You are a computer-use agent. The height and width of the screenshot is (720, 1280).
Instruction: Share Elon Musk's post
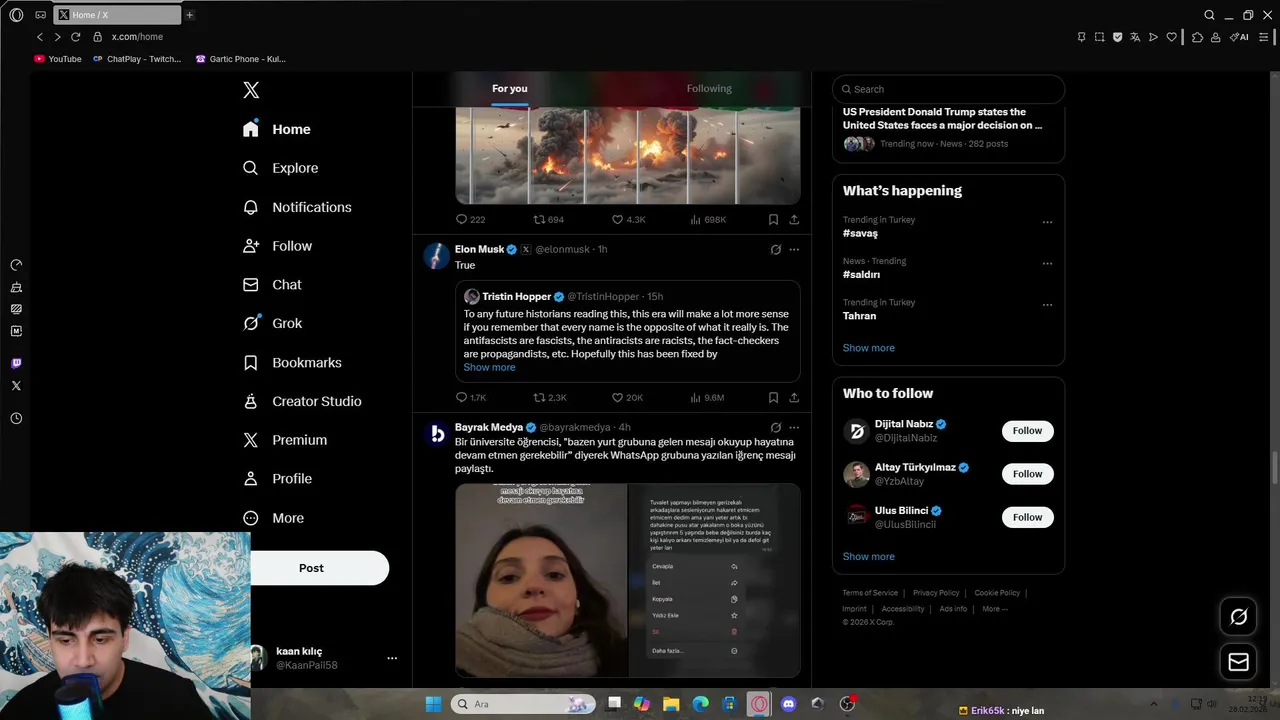pyautogui.click(x=794, y=397)
